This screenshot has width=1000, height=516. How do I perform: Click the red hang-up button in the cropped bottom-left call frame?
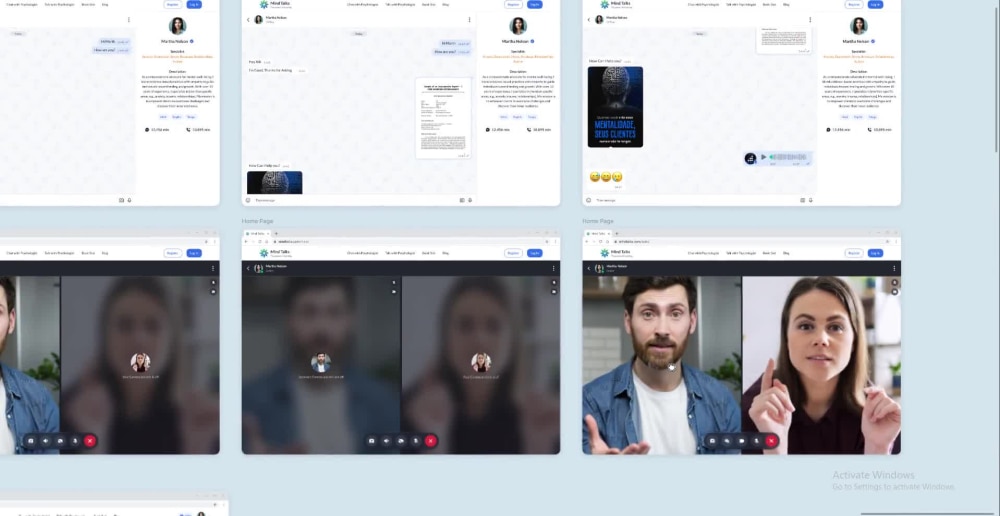tap(90, 441)
